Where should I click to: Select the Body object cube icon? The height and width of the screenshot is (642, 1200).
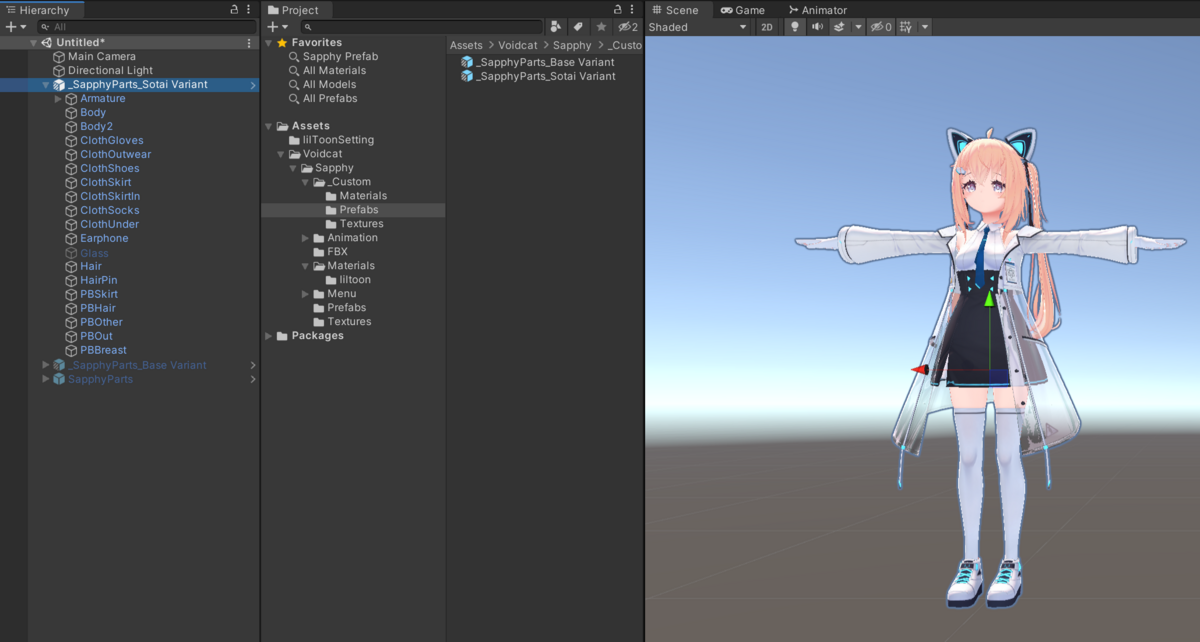[71, 113]
